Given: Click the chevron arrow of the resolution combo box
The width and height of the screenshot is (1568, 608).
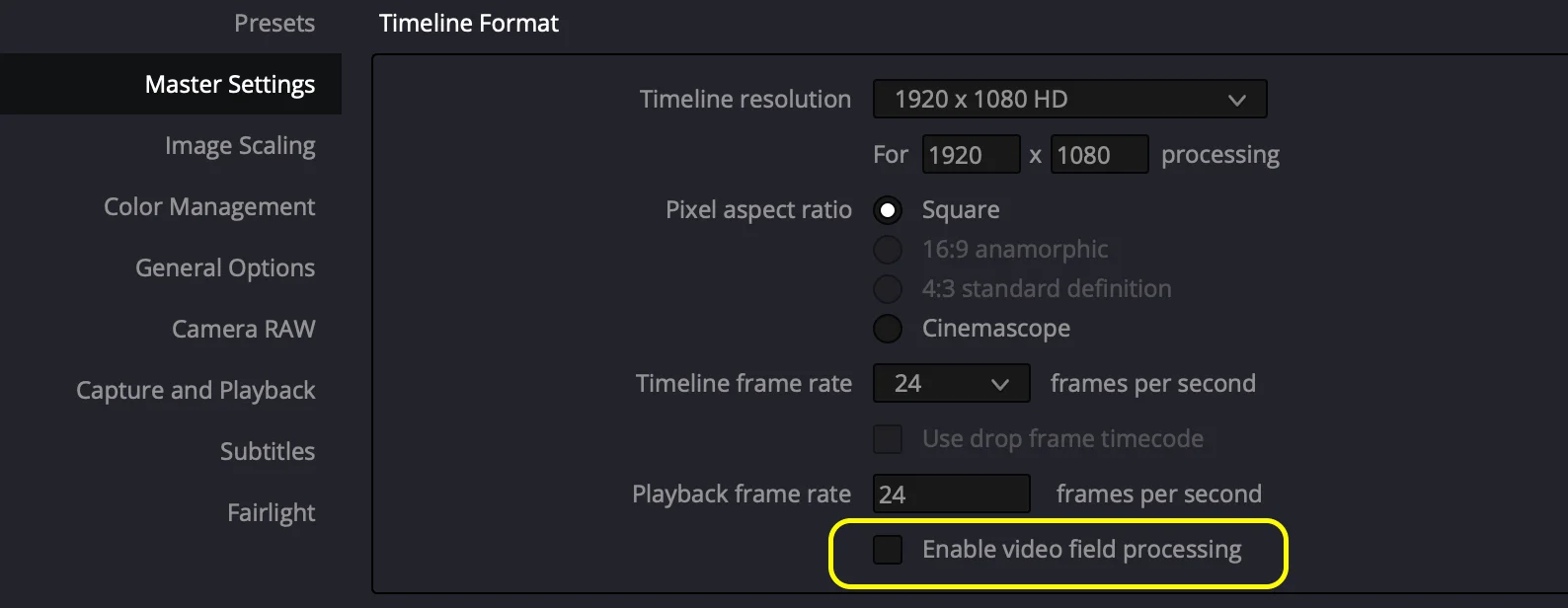Looking at the screenshot, I should [1236, 100].
